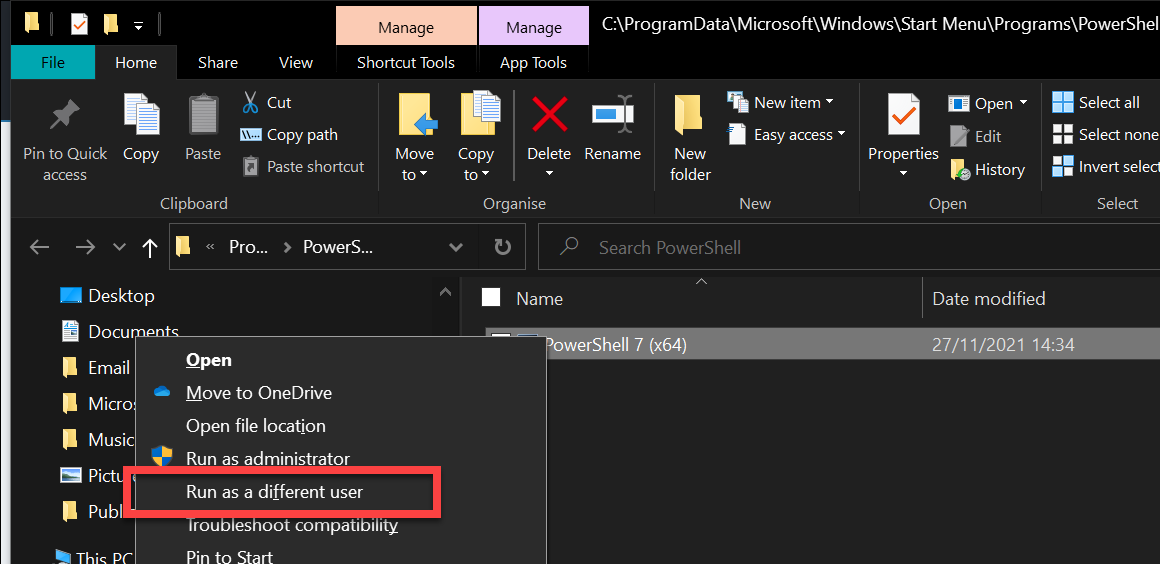Open the Shortcut Tools tab
The width and height of the screenshot is (1160, 564).
coord(406,63)
